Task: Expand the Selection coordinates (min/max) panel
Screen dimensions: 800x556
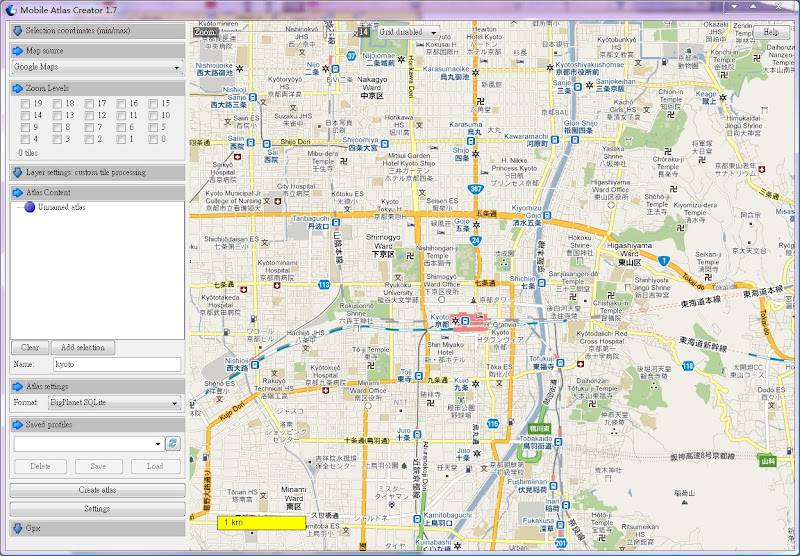Action: coord(97,31)
